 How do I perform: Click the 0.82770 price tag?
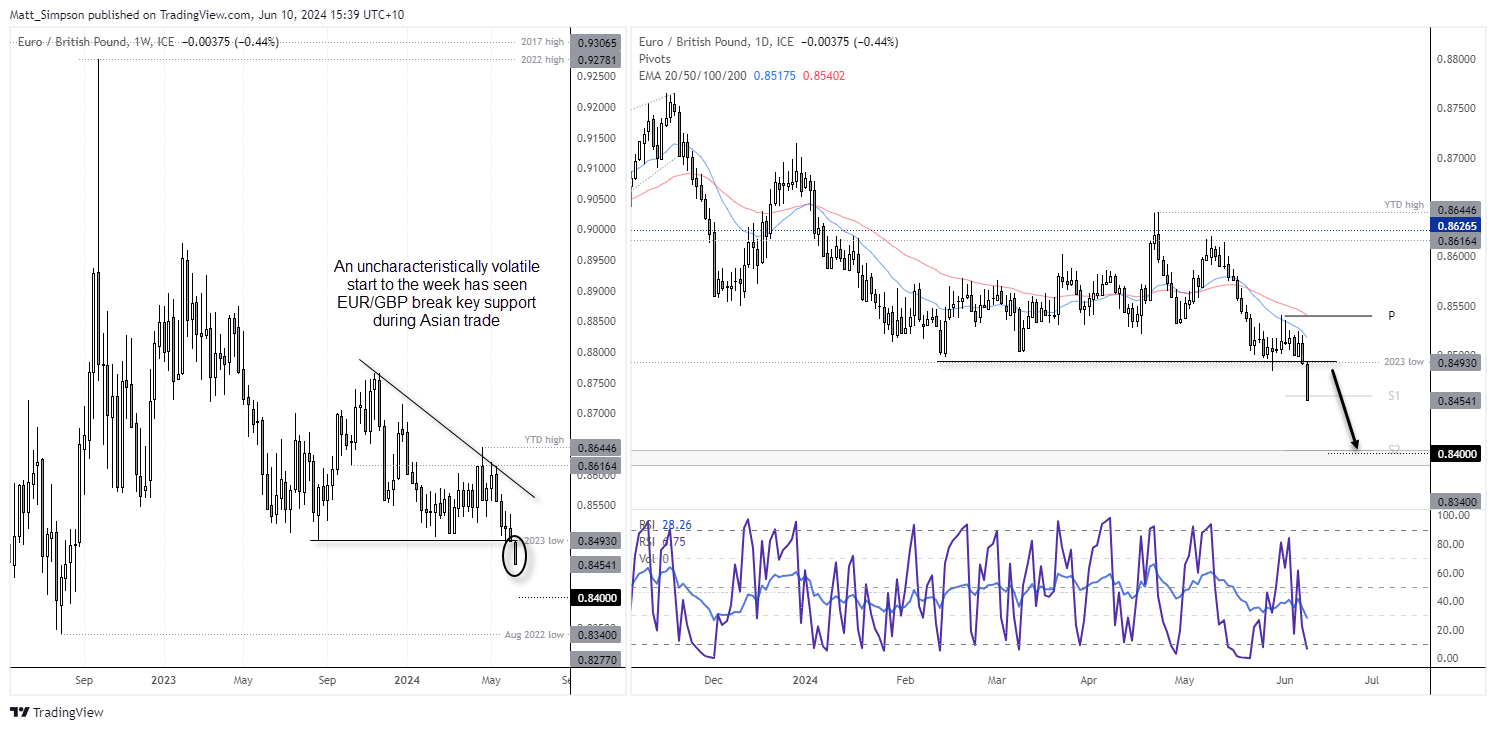597,659
